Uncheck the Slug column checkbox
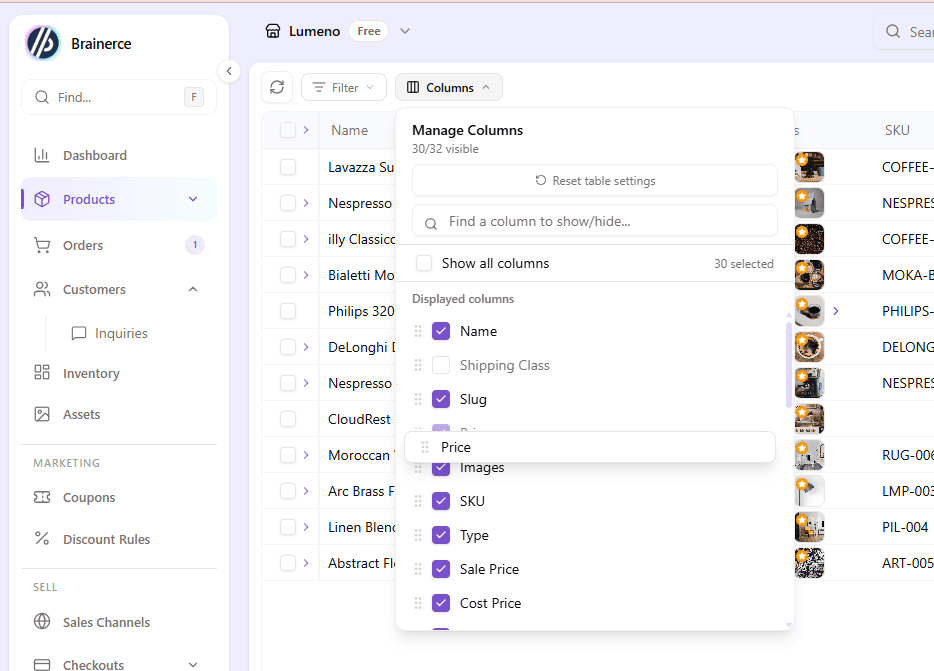 click(441, 399)
